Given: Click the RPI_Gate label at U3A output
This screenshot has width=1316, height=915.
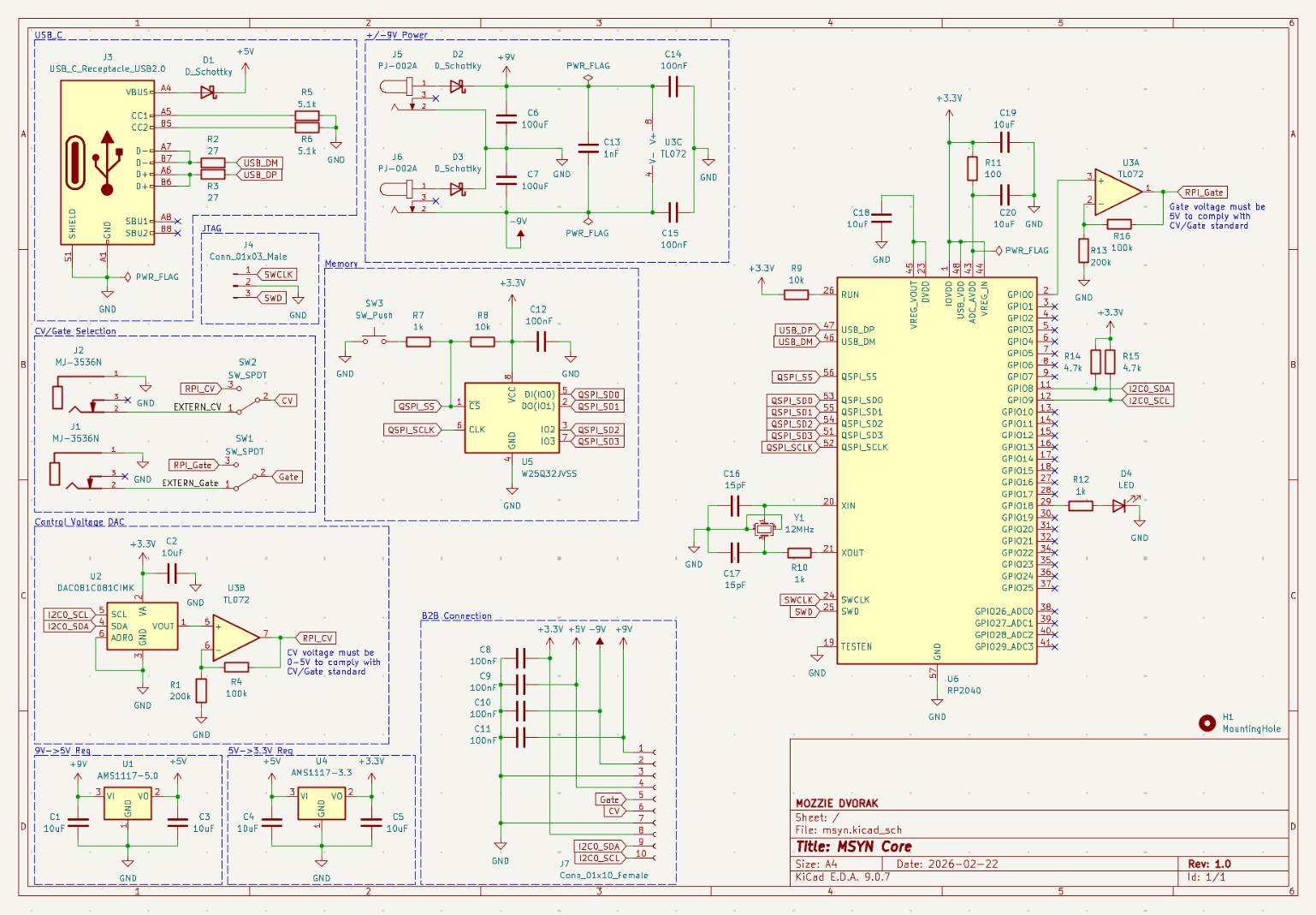Looking at the screenshot, I should click(1203, 193).
